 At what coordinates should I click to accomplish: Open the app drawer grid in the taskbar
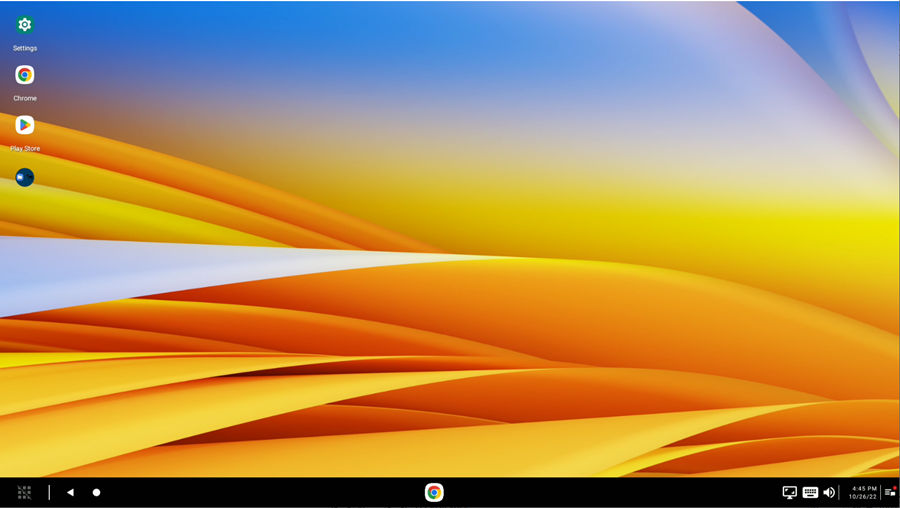click(x=24, y=493)
